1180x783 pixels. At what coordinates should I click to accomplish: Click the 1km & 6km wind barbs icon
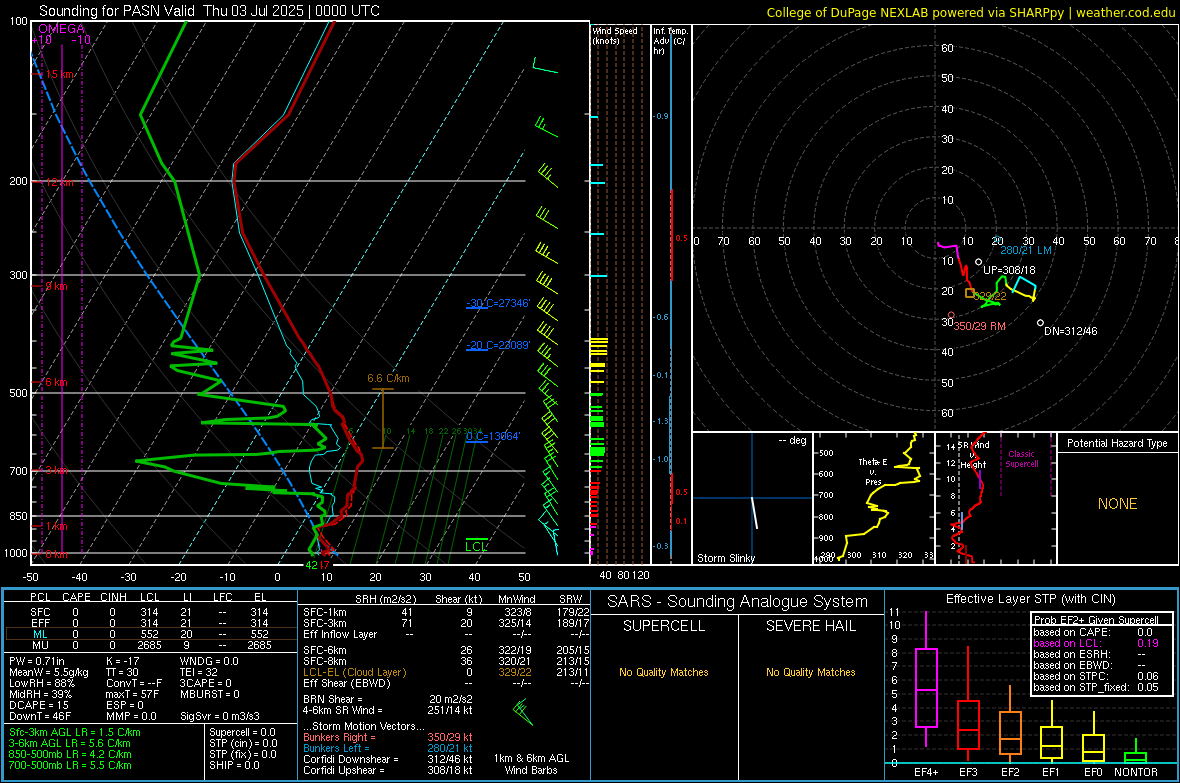point(523,712)
